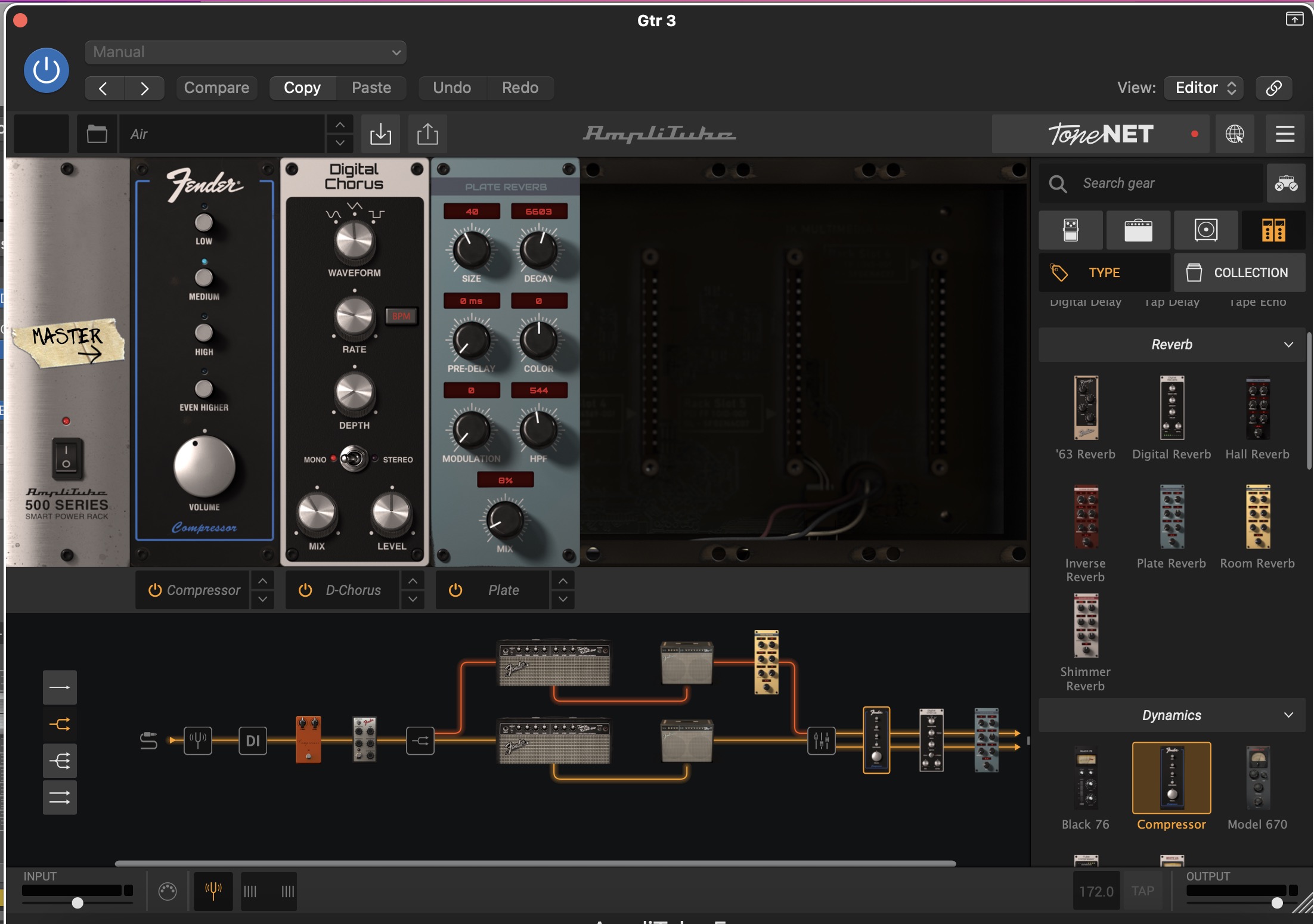Select the Plate Reverb gear
Screen dimensions: 1314x924
click(x=1172, y=526)
